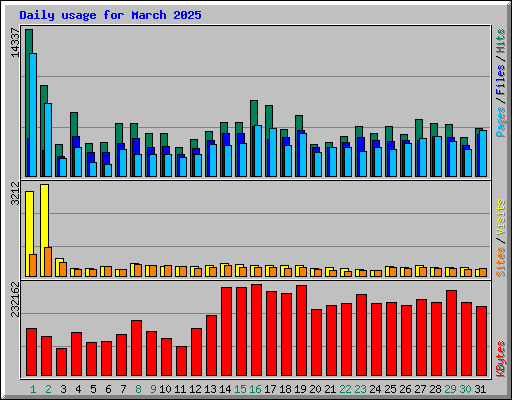Click day 23 label on x-axis
The image size is (512, 400).
360,389
